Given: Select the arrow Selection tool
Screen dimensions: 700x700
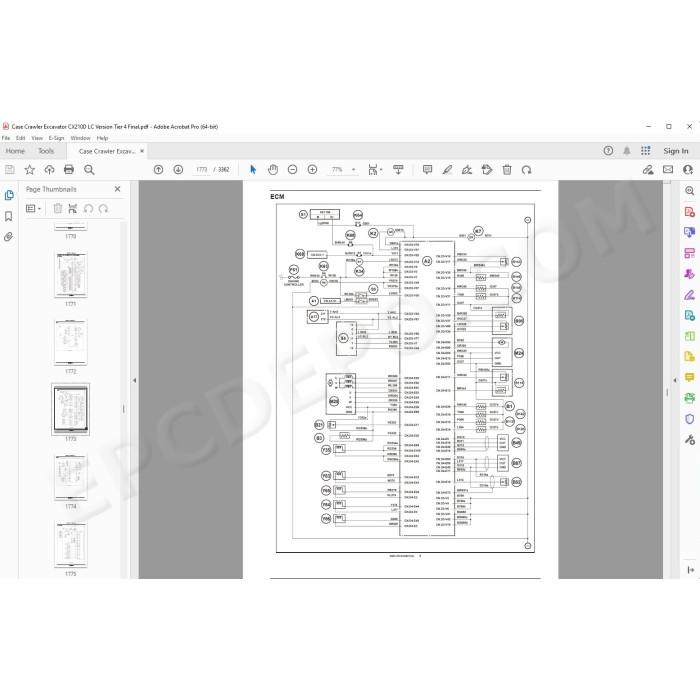Looking at the screenshot, I should [x=253, y=170].
